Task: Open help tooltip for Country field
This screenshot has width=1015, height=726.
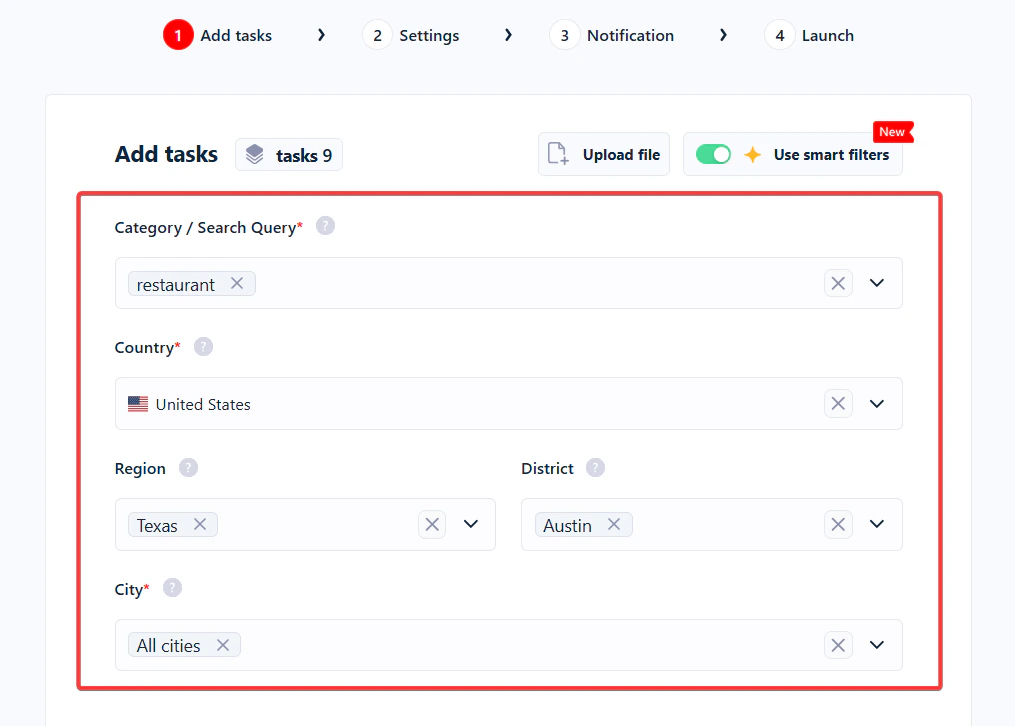Action: [203, 347]
